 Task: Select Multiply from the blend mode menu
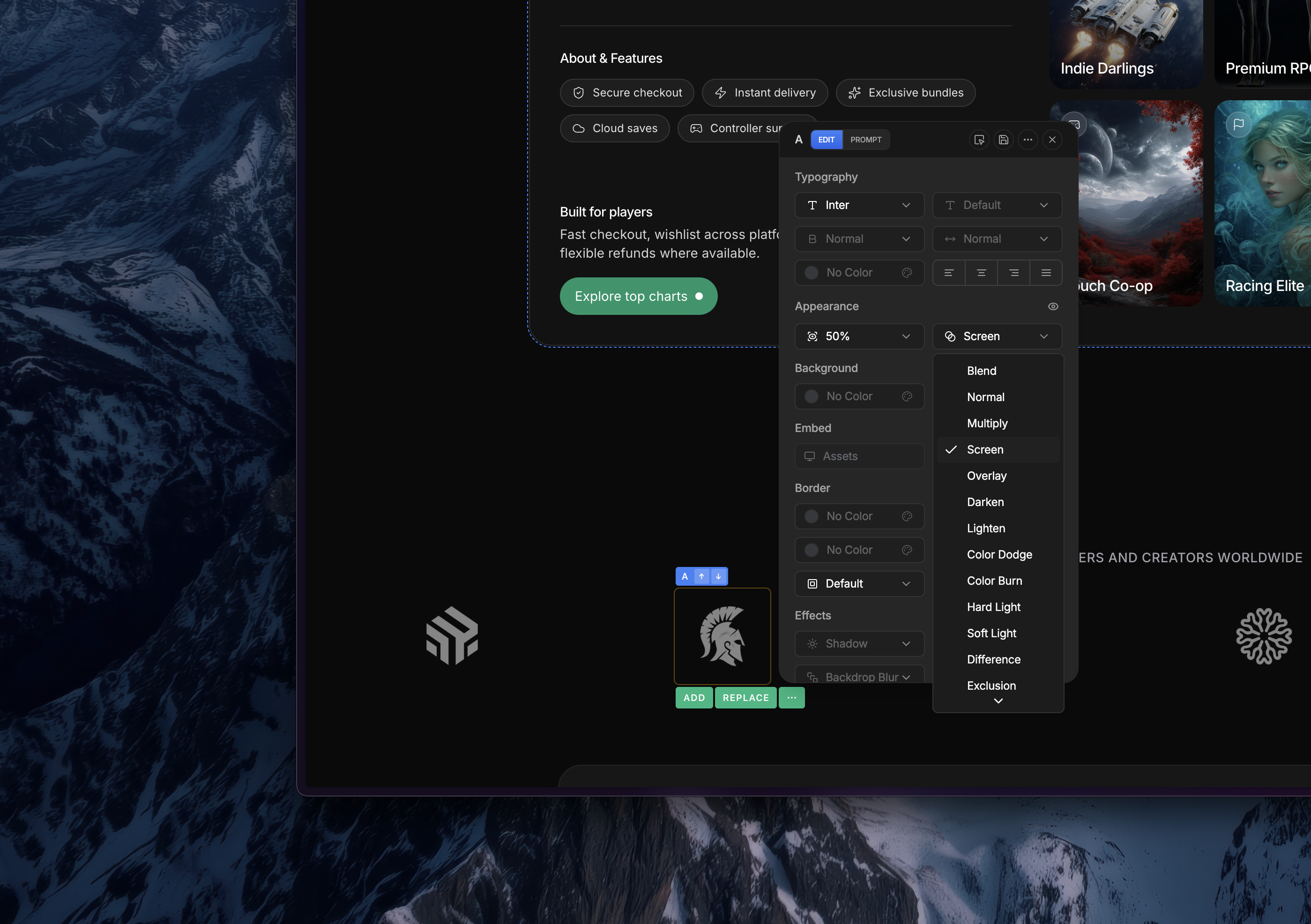coord(987,423)
